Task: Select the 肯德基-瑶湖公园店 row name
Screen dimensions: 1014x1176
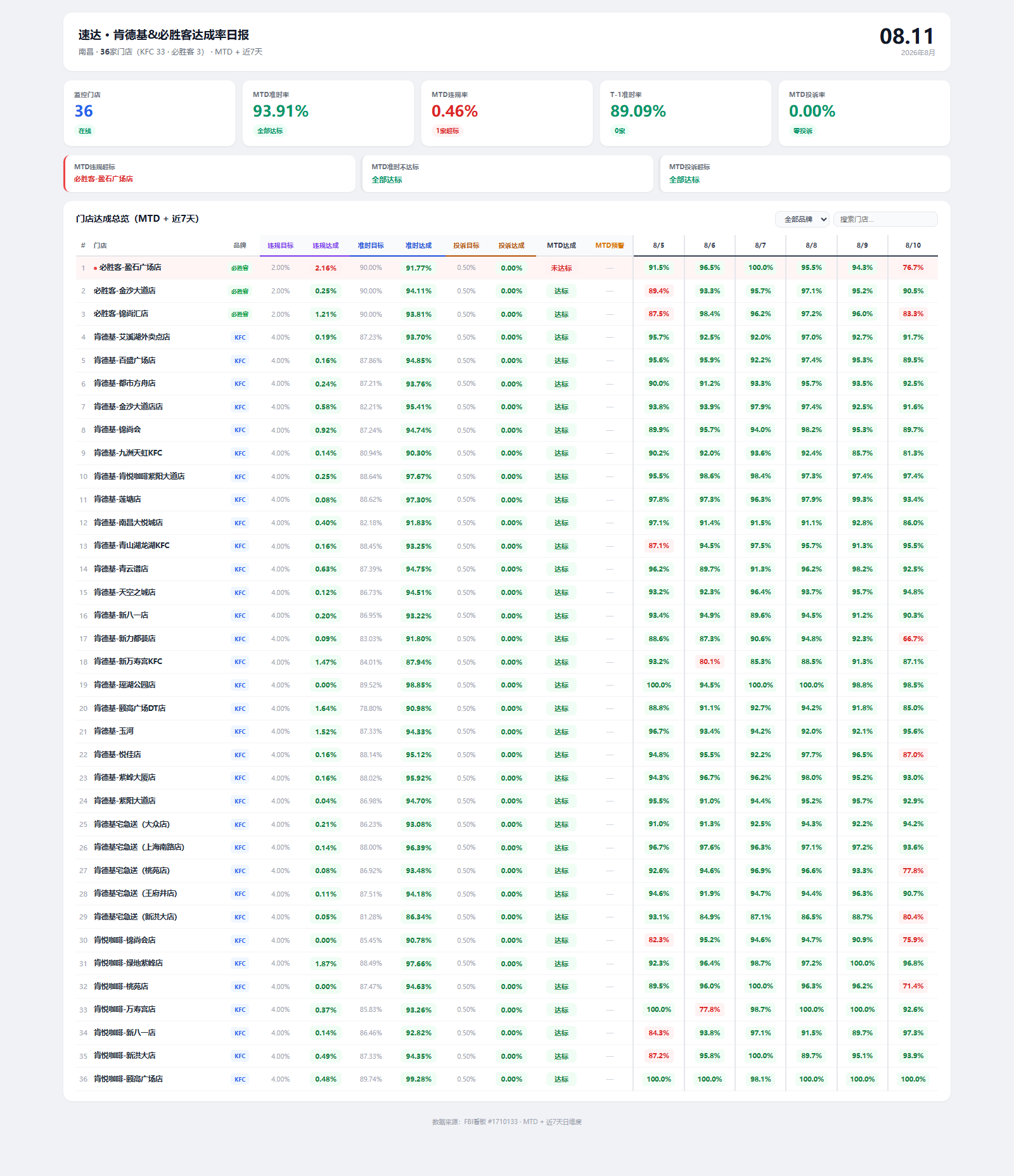Action: 125,685
